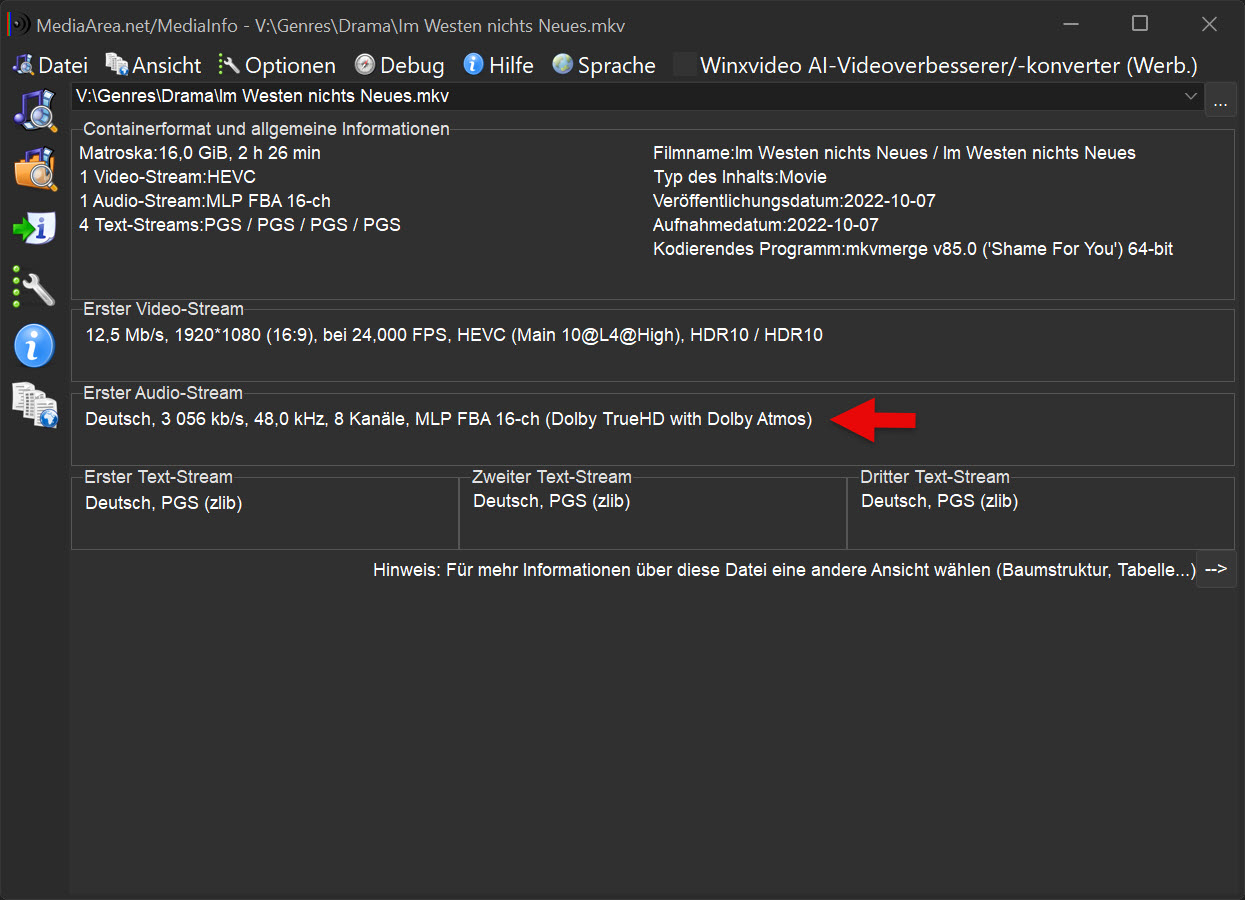
Task: Click the 'Containerformat und allgemeine Informationen' group label
Action: pyautogui.click(x=267, y=129)
